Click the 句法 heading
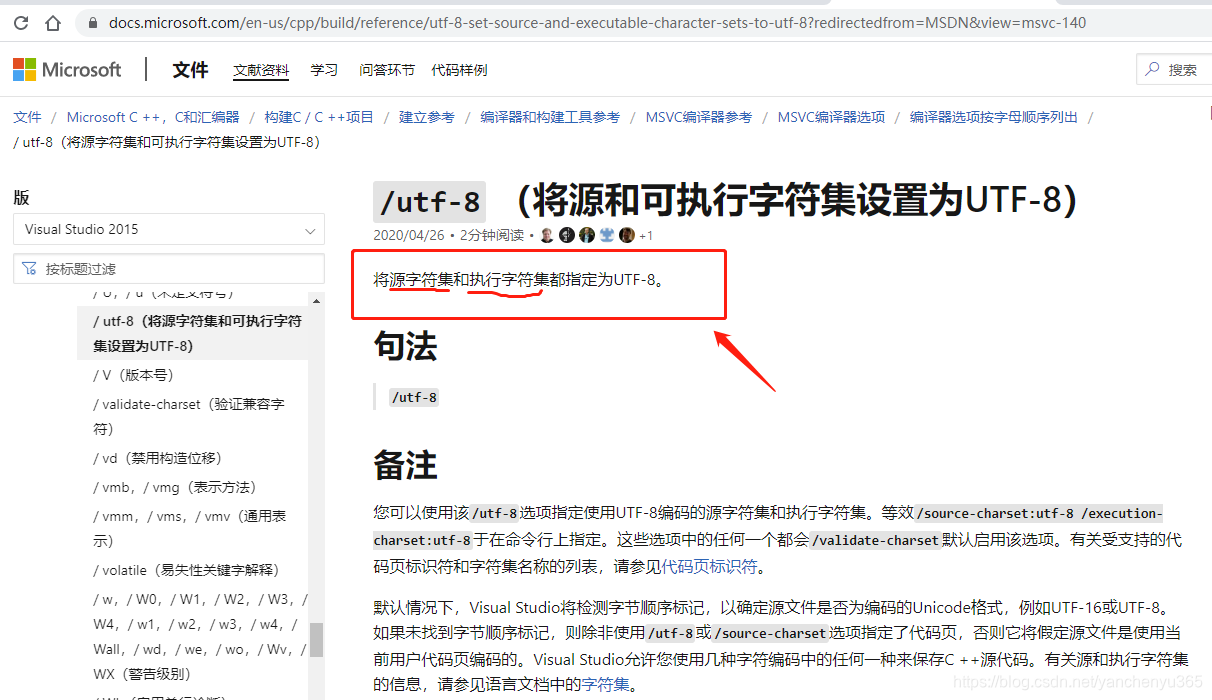 click(405, 346)
